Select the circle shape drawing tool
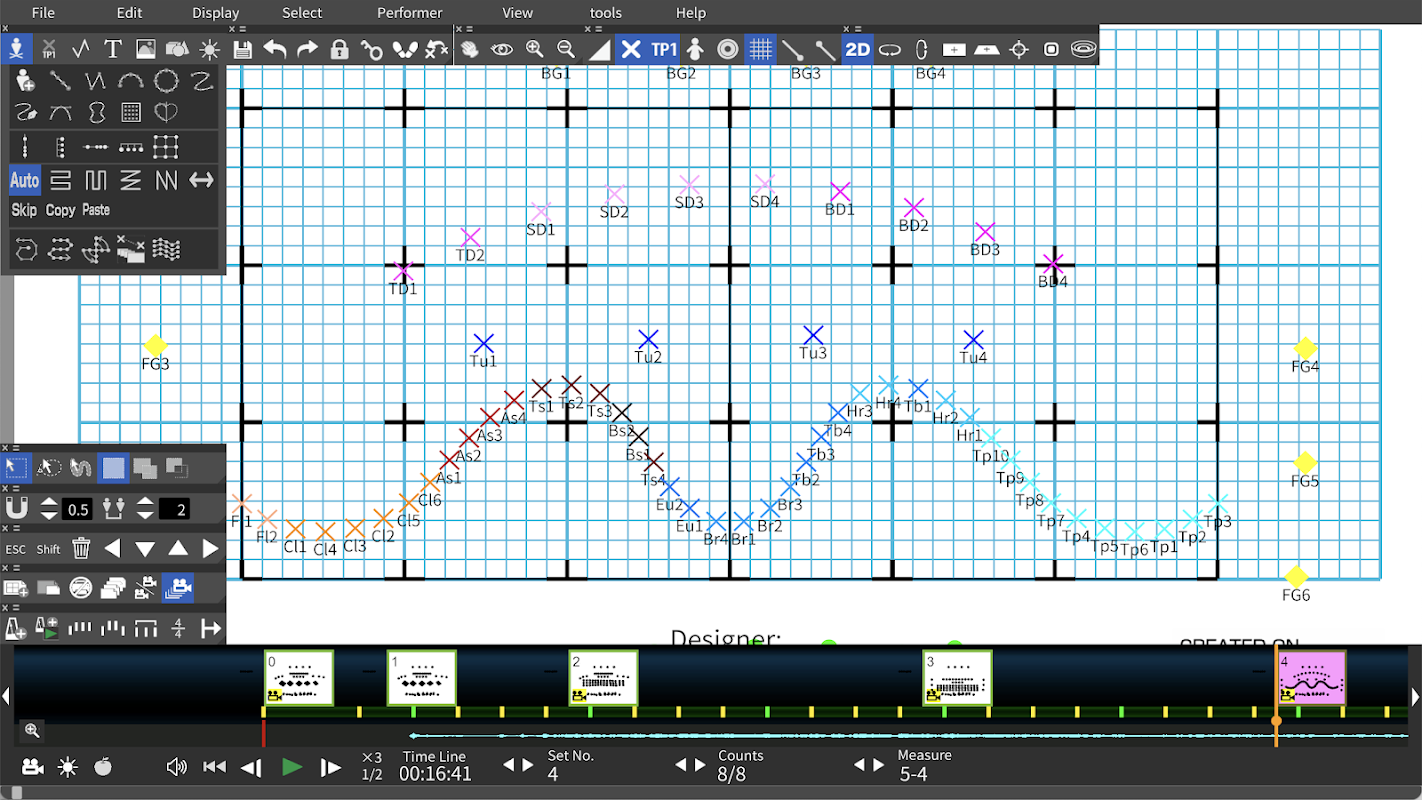 coord(166,81)
